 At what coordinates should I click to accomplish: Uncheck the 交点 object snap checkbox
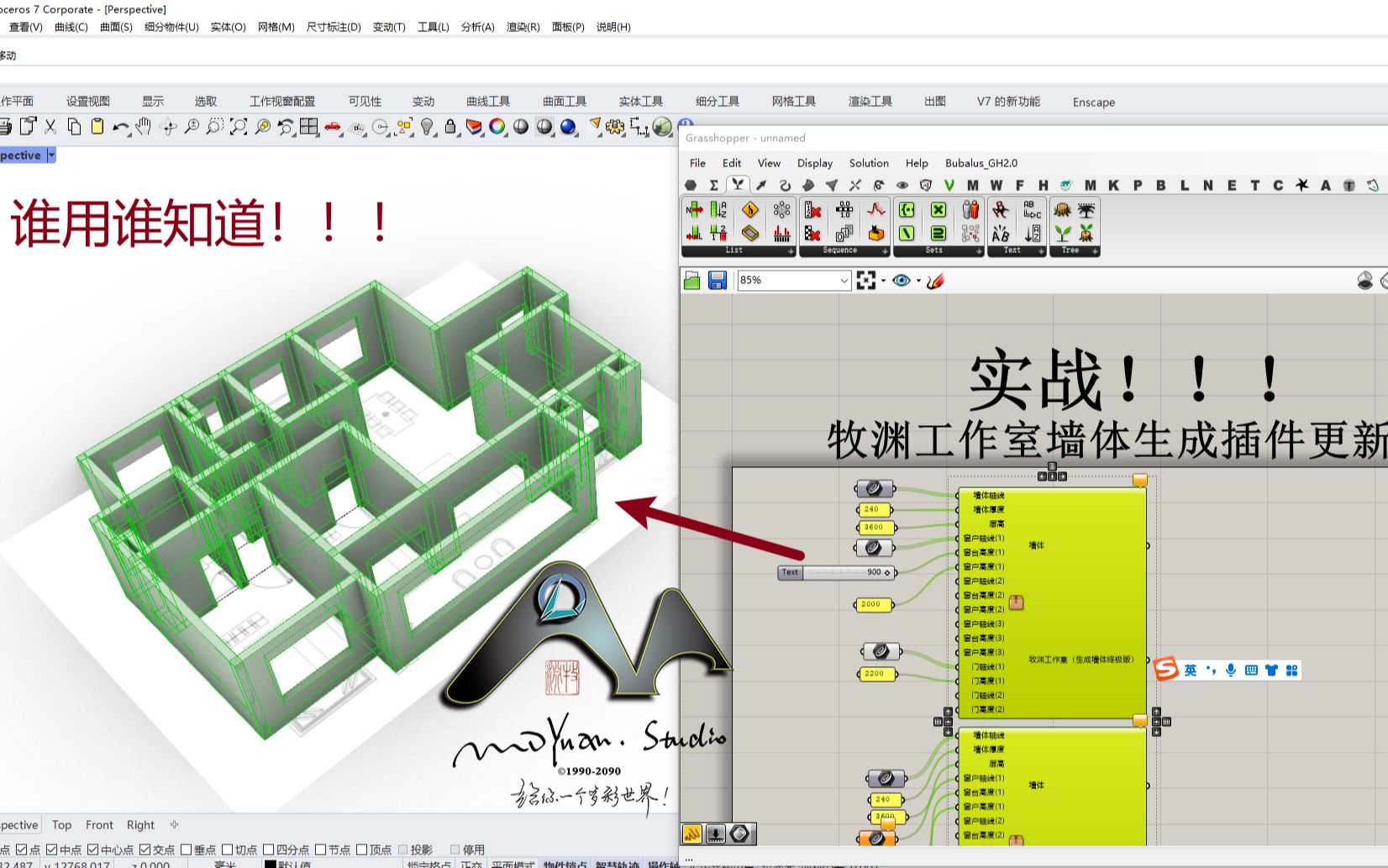pyautogui.click(x=145, y=850)
